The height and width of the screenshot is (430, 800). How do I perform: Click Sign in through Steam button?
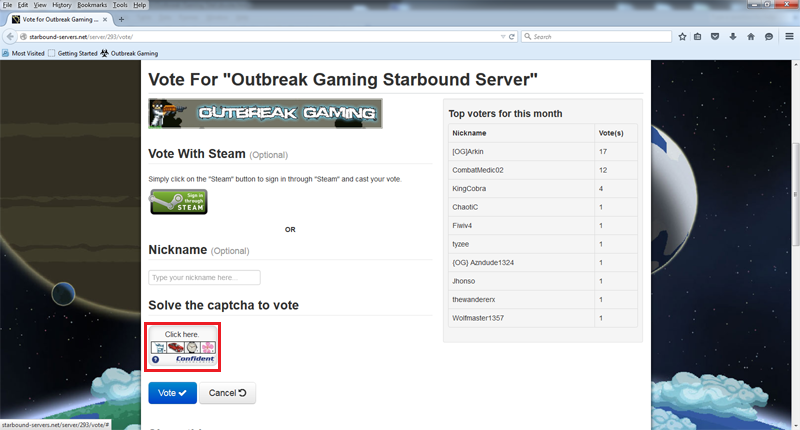[x=179, y=201]
